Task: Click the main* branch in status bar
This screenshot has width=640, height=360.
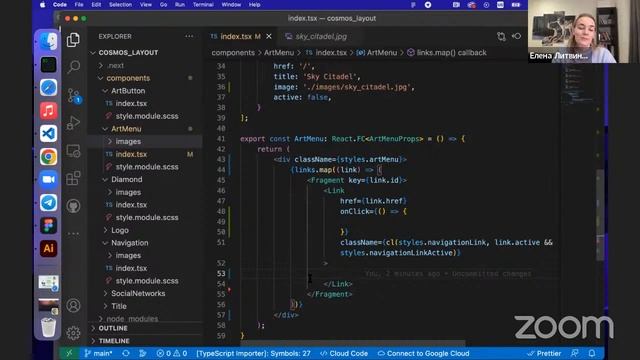Action: 98,353
